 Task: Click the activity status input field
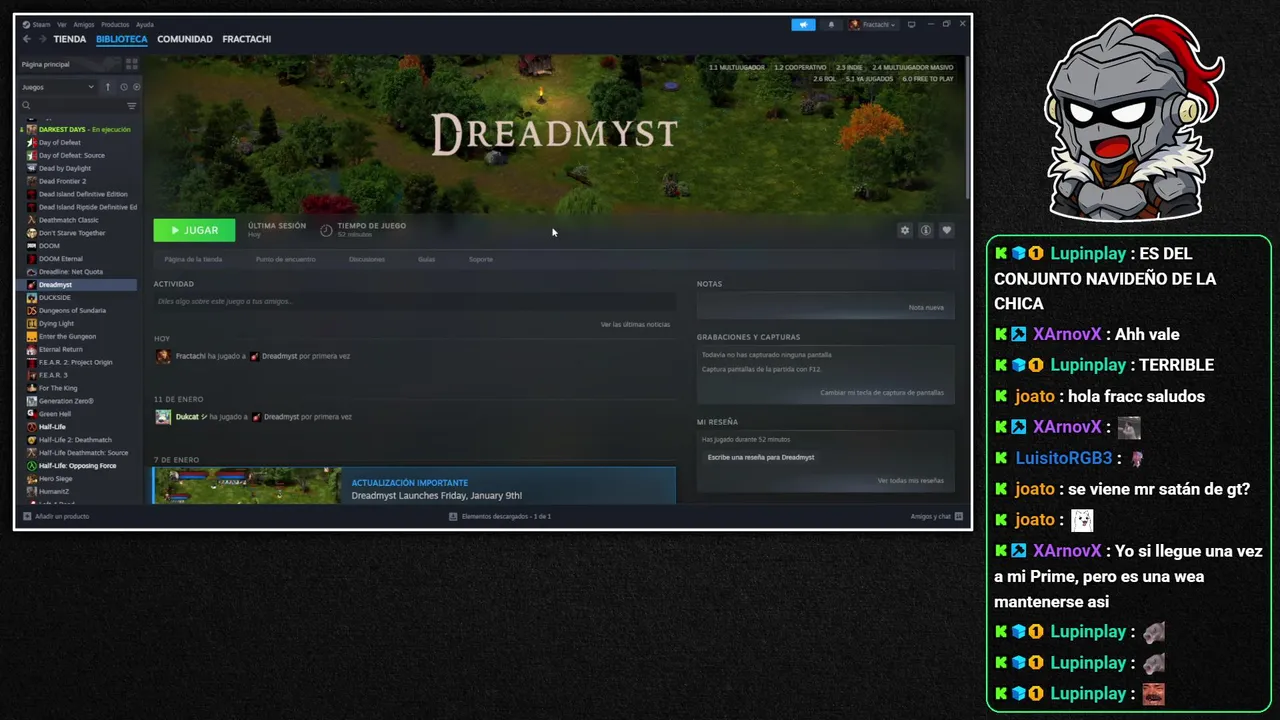click(x=414, y=301)
